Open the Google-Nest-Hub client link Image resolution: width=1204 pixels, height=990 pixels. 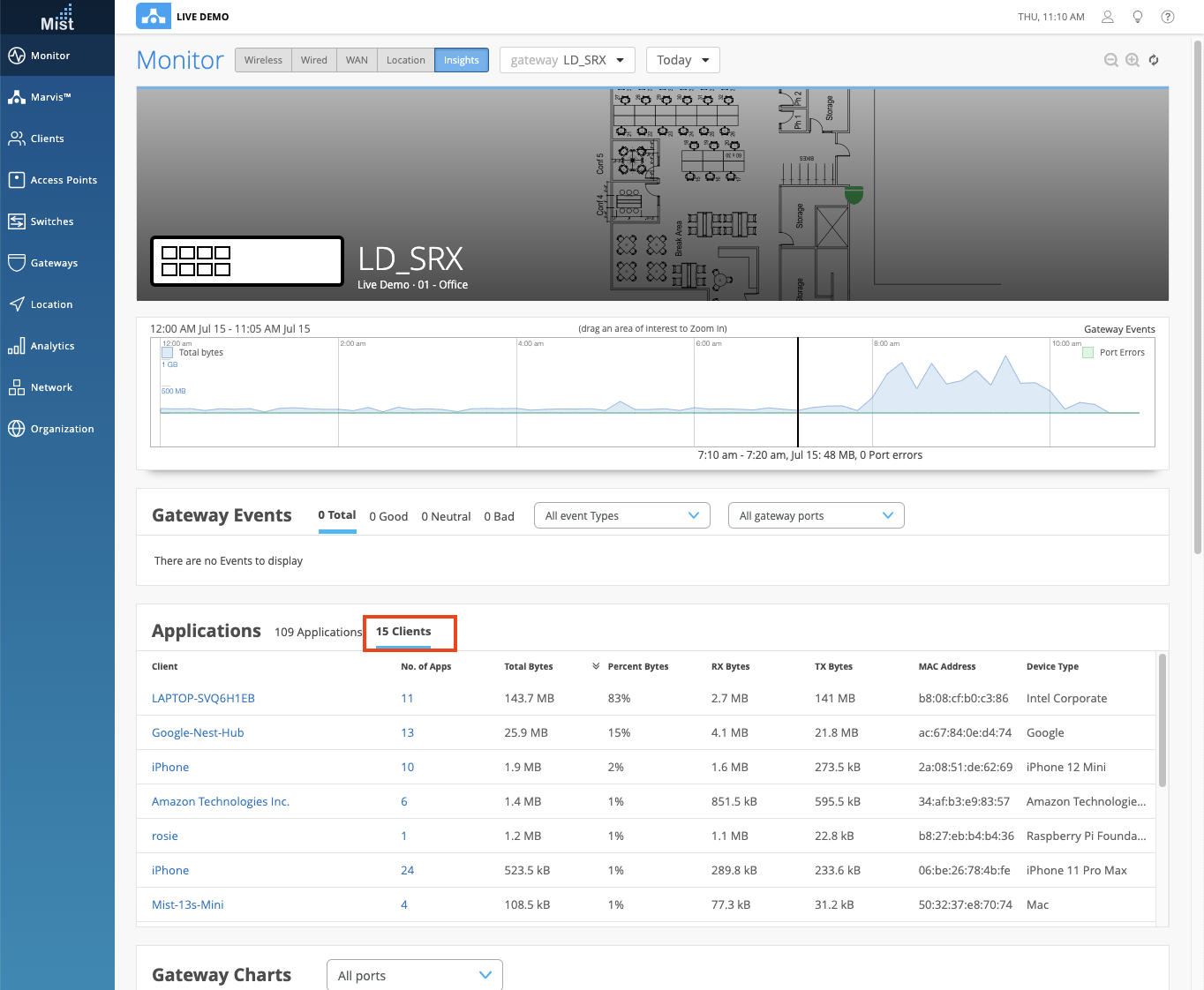[198, 732]
